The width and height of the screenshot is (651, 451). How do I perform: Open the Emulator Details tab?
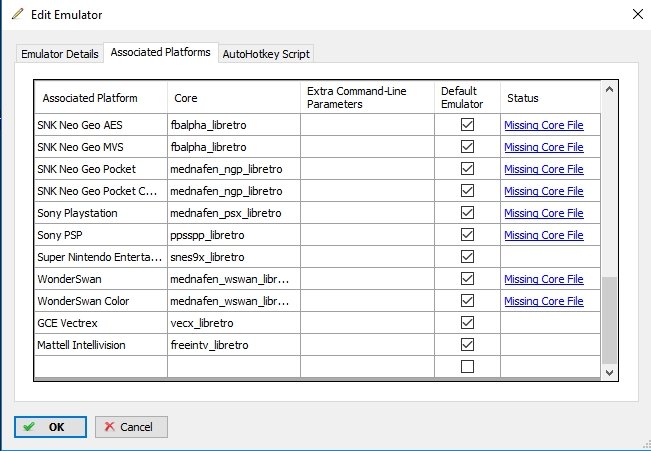pos(60,54)
